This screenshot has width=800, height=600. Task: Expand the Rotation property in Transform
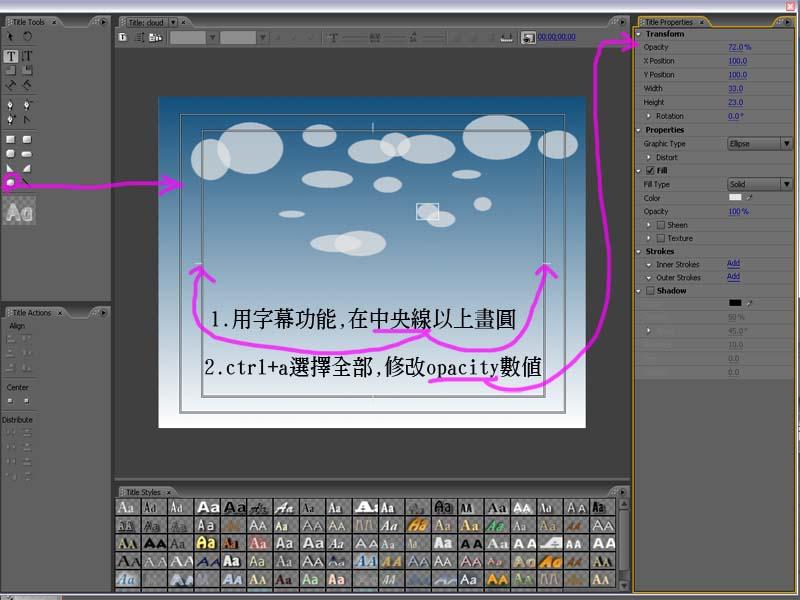(647, 116)
